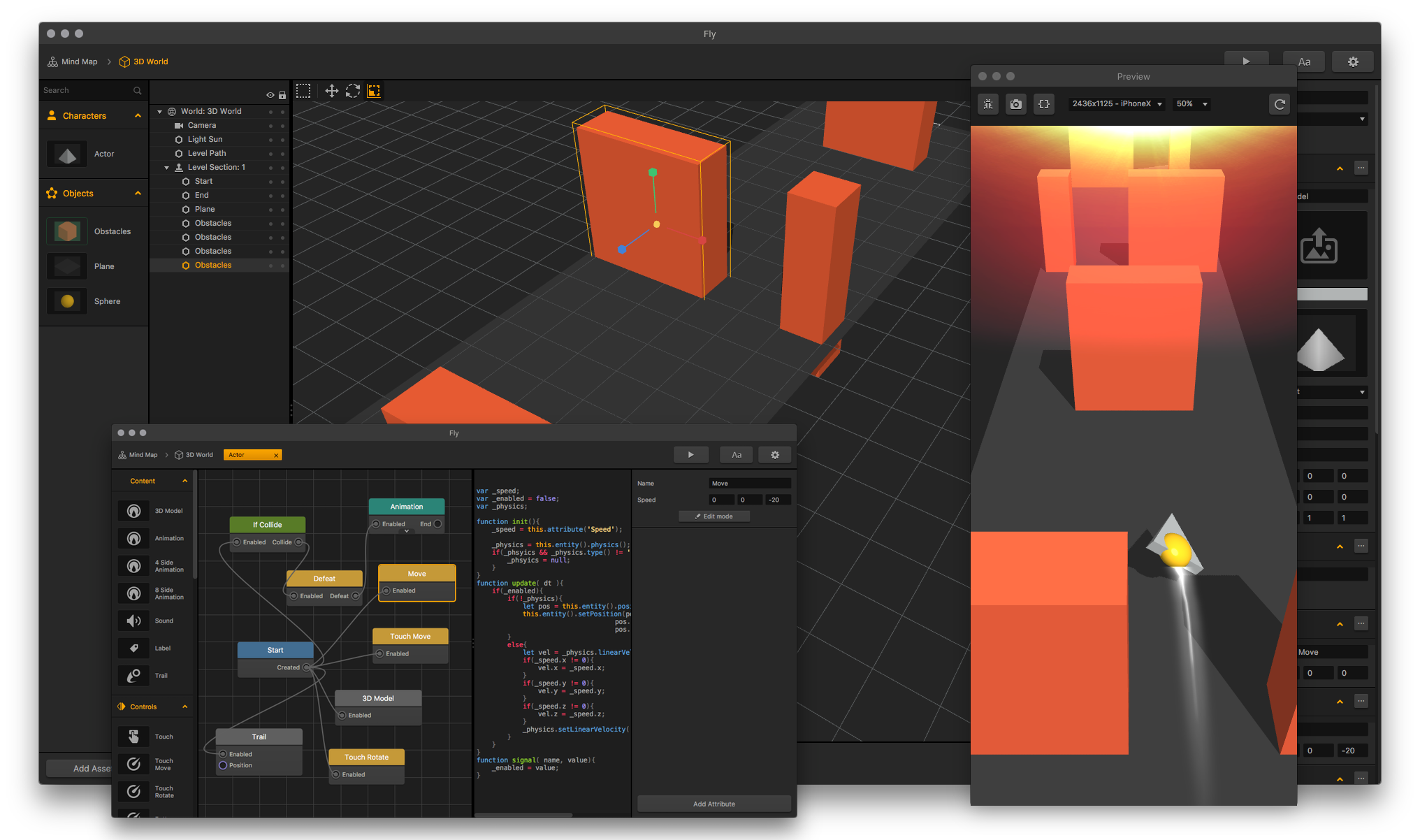The height and width of the screenshot is (840, 1420).
Task: Toggle the Position port on Trail node
Action: [223, 765]
